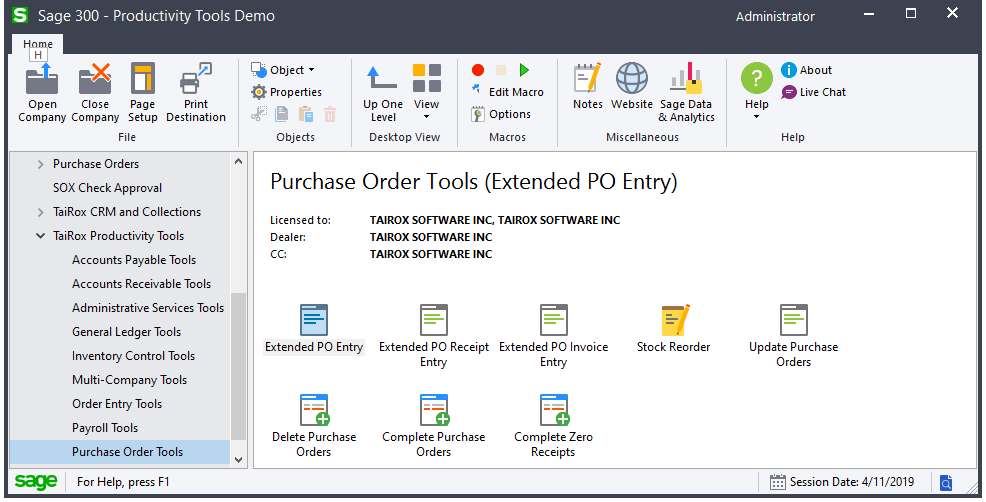Click tree scrollbar down arrow
Viewport: 986px width, 502px height.
238,459
